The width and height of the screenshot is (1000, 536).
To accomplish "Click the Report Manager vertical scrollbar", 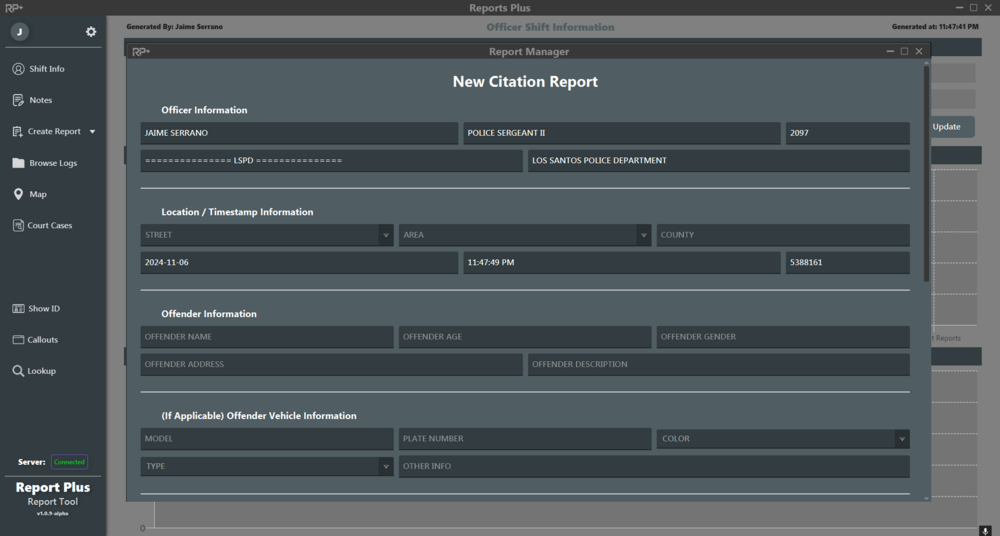I will tap(926, 170).
